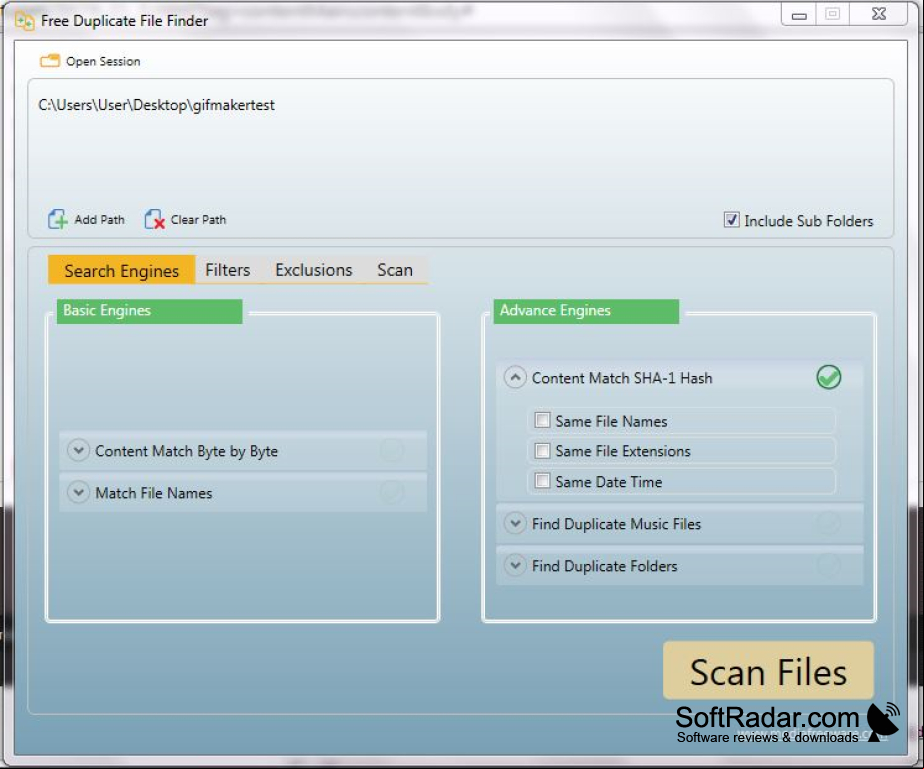The image size is (924, 769).
Task: Collapse the Content Match SHA-1 Hash section
Action: point(515,377)
